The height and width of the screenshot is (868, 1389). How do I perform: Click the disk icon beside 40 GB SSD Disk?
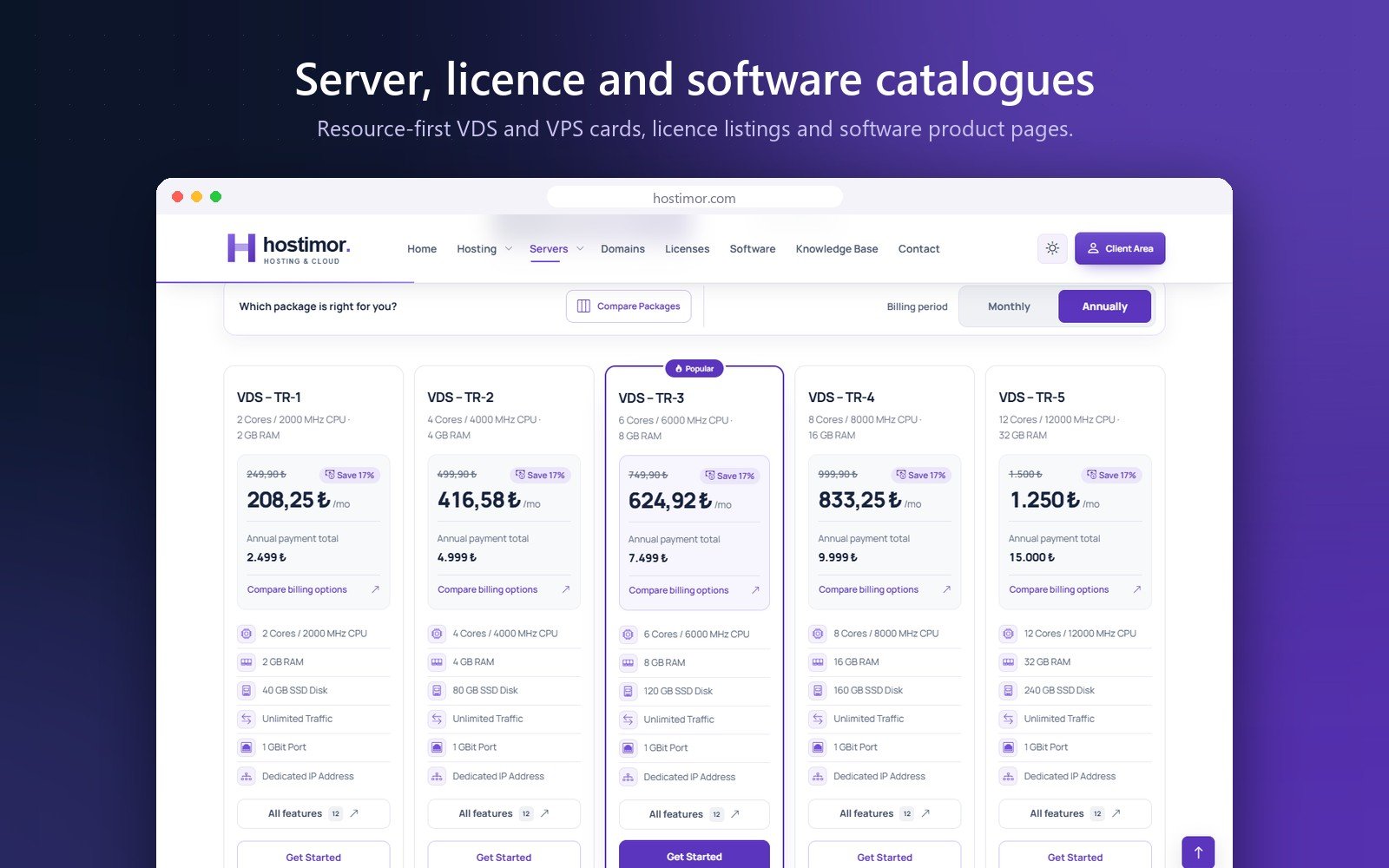coord(247,691)
